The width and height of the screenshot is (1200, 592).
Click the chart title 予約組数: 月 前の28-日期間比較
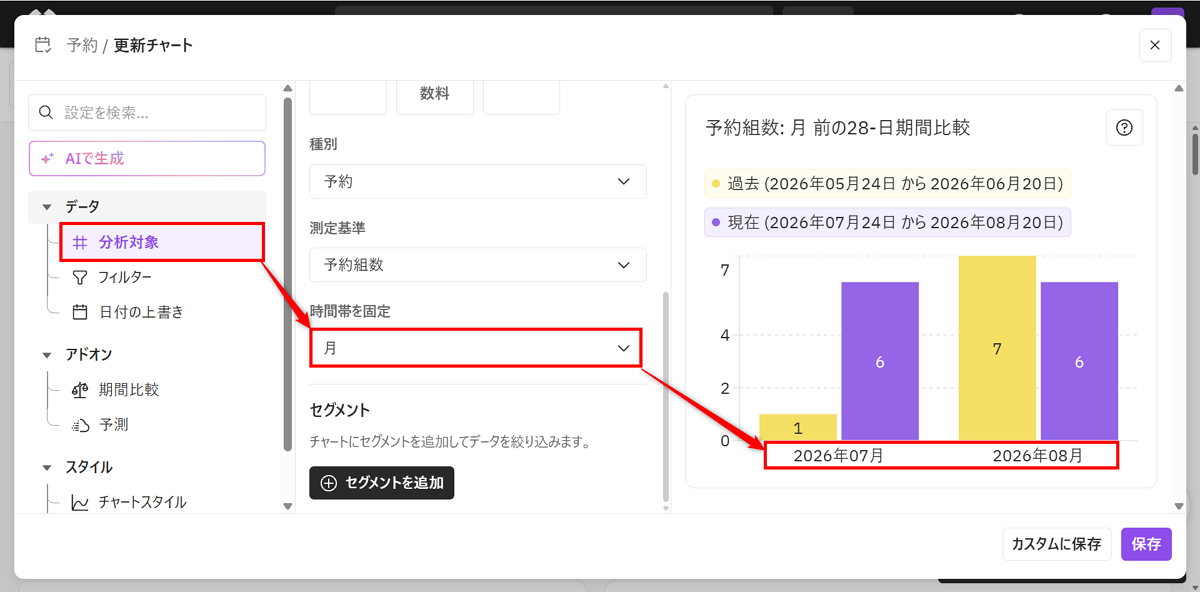838,128
